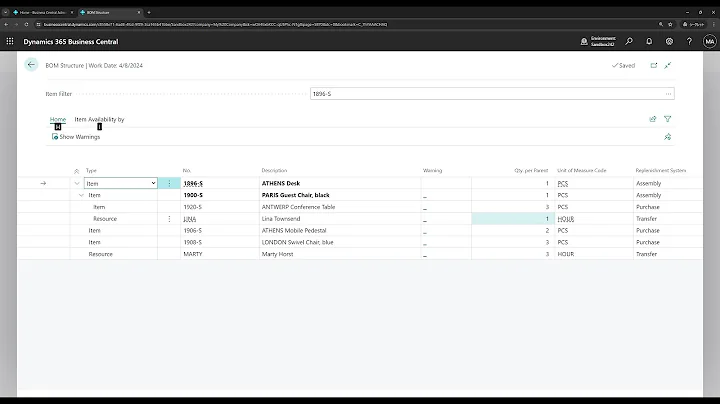Open a new browser tab
The height and width of the screenshot is (404, 720).
coord(149,12)
